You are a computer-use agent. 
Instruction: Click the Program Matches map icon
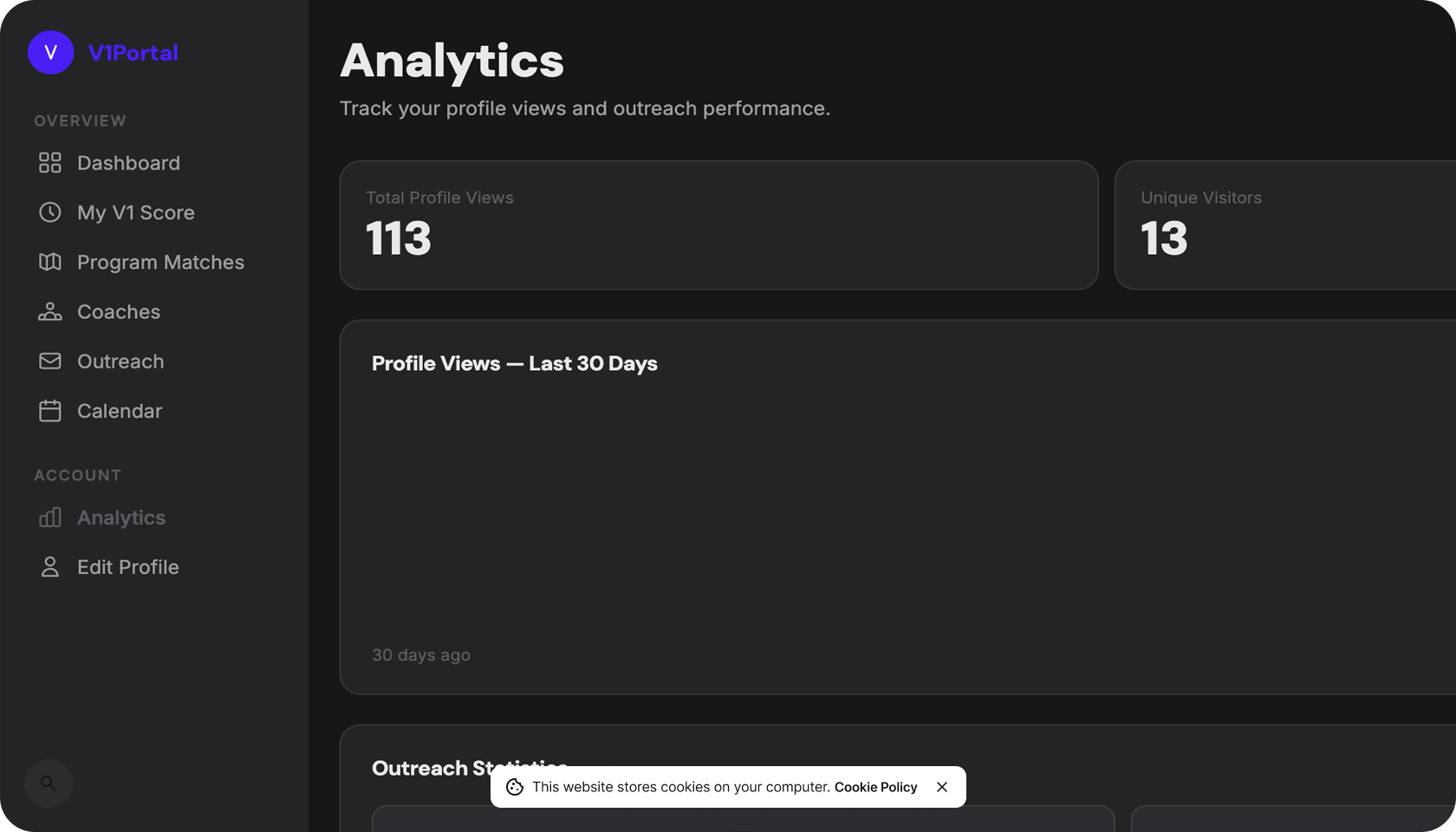(50, 262)
